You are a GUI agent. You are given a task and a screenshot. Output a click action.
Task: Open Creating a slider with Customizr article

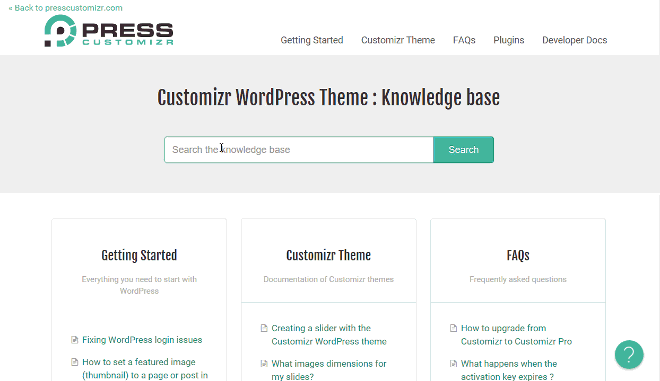[329, 335]
